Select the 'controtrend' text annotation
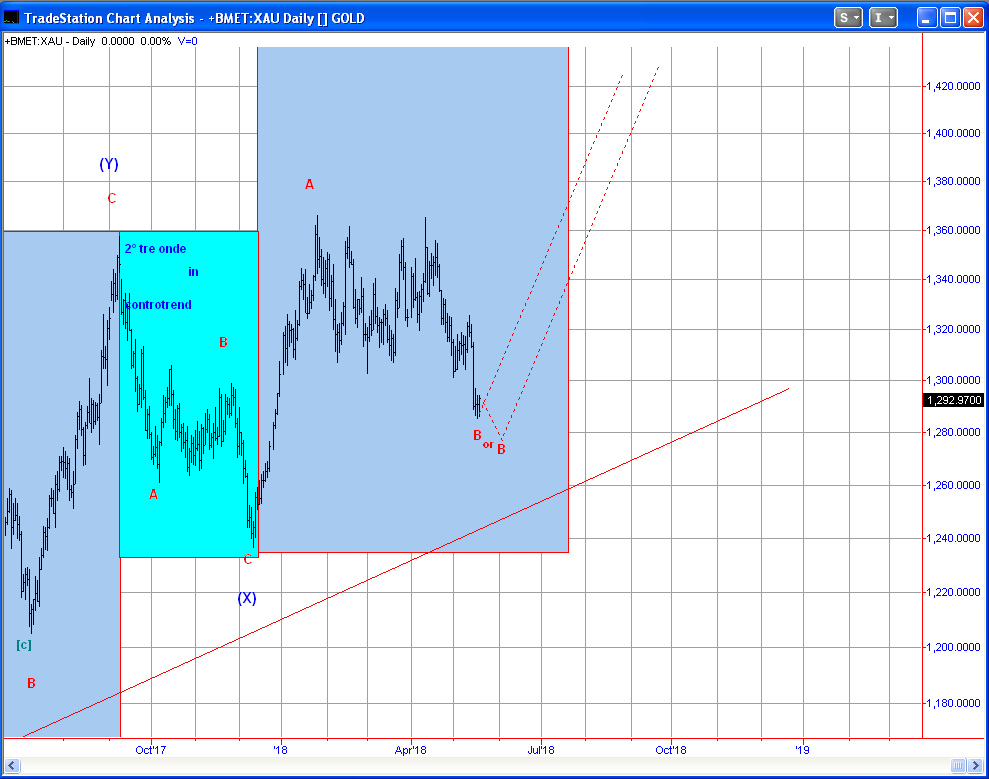Viewport: 989px width, 779px height. click(158, 305)
